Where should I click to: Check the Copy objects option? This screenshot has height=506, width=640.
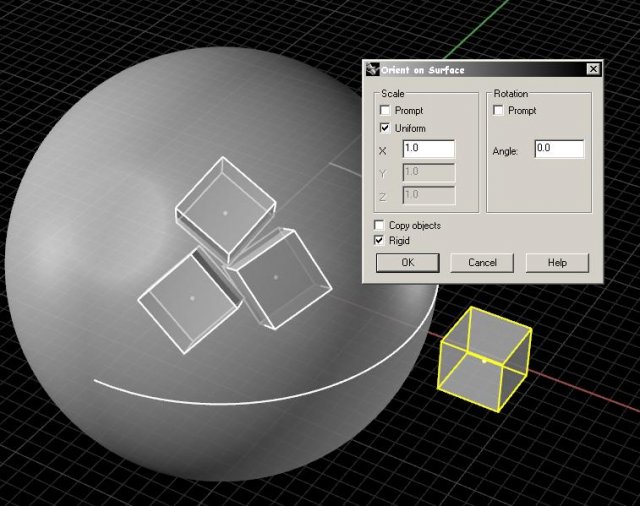pos(379,225)
